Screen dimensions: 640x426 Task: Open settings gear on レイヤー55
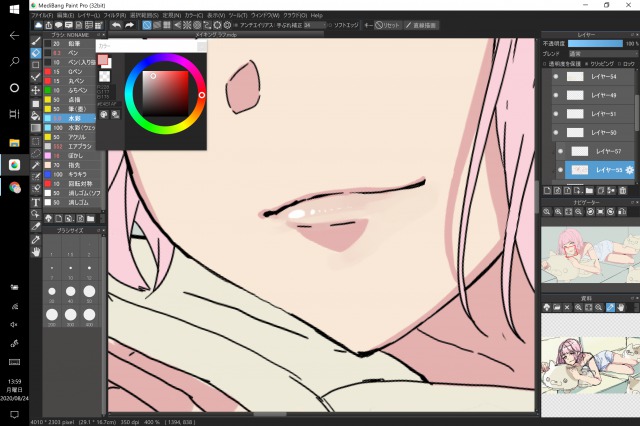(x=630, y=171)
